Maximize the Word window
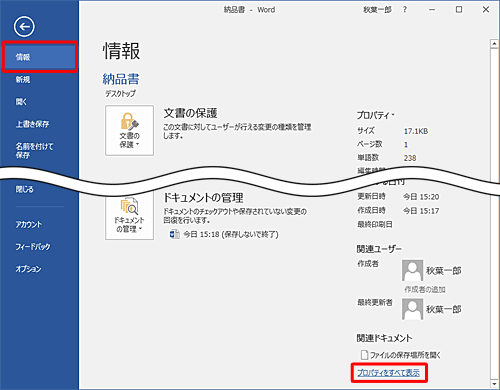500x390 pixels. (459, 10)
